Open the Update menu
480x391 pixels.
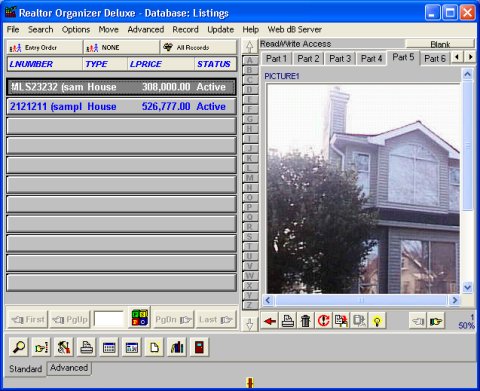tap(220, 29)
